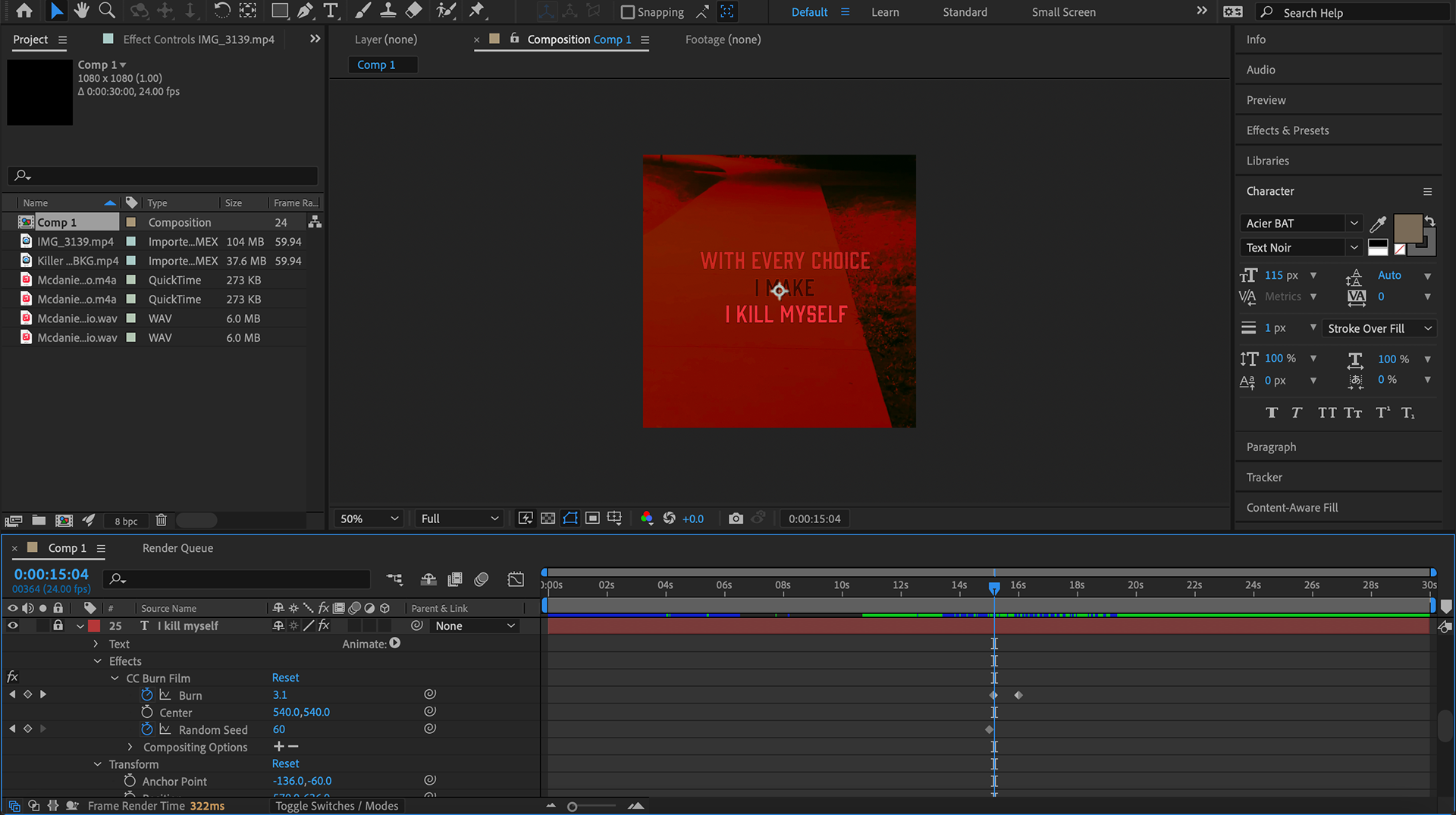This screenshot has height=815, width=1456.
Task: Go to the Home screen icon
Action: pos(24,11)
